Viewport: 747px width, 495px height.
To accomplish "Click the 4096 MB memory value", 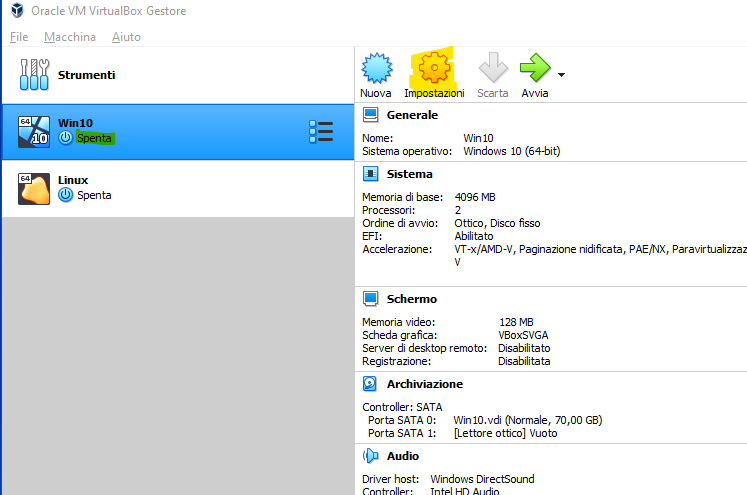I will coord(475,197).
